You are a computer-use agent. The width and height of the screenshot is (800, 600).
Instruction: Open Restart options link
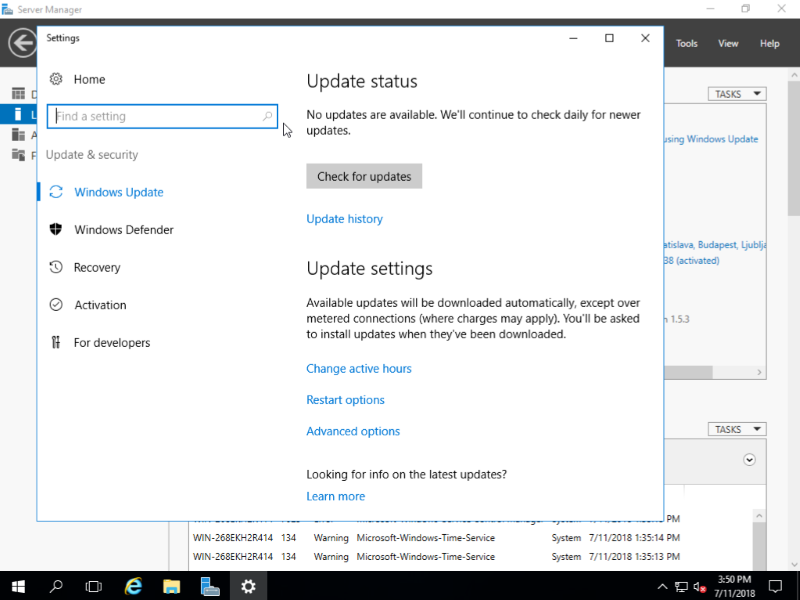(x=345, y=399)
